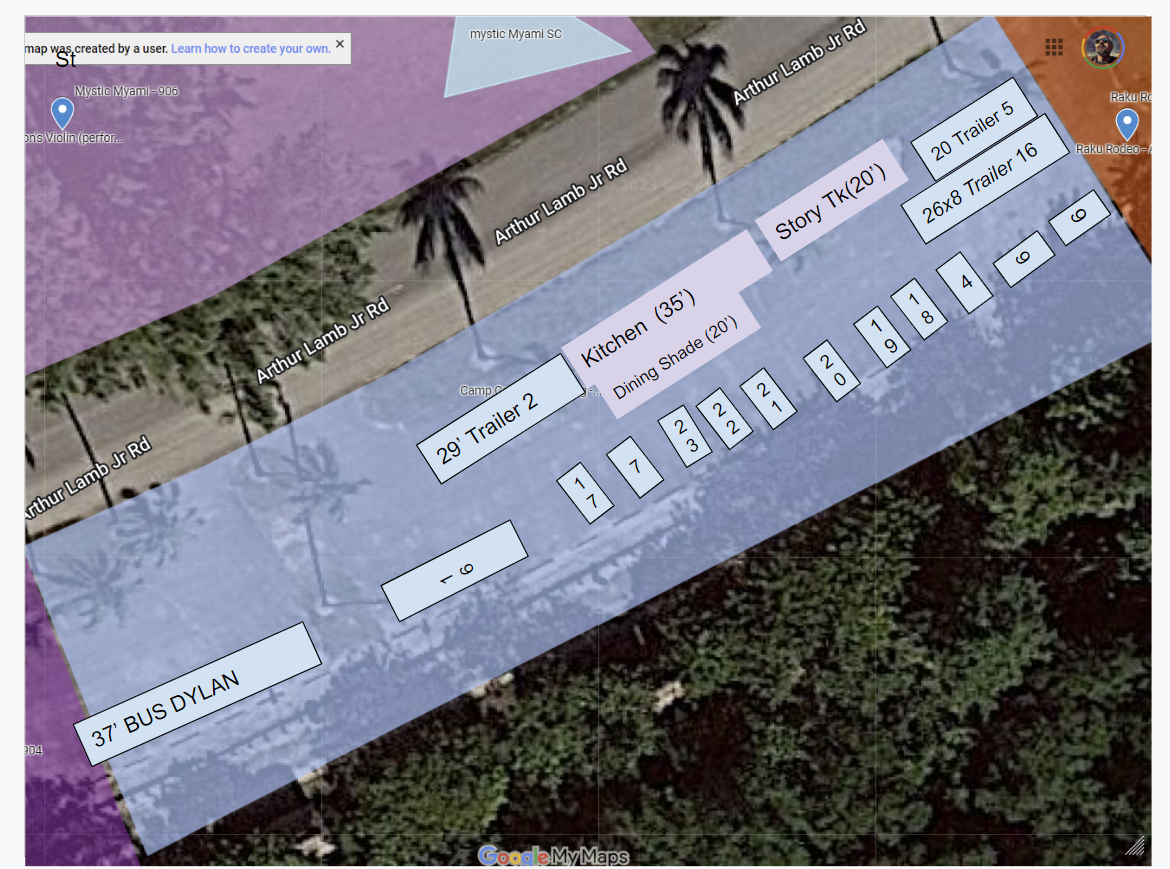
Task: Click the Raku Rodeo location pin
Action: click(x=1126, y=123)
